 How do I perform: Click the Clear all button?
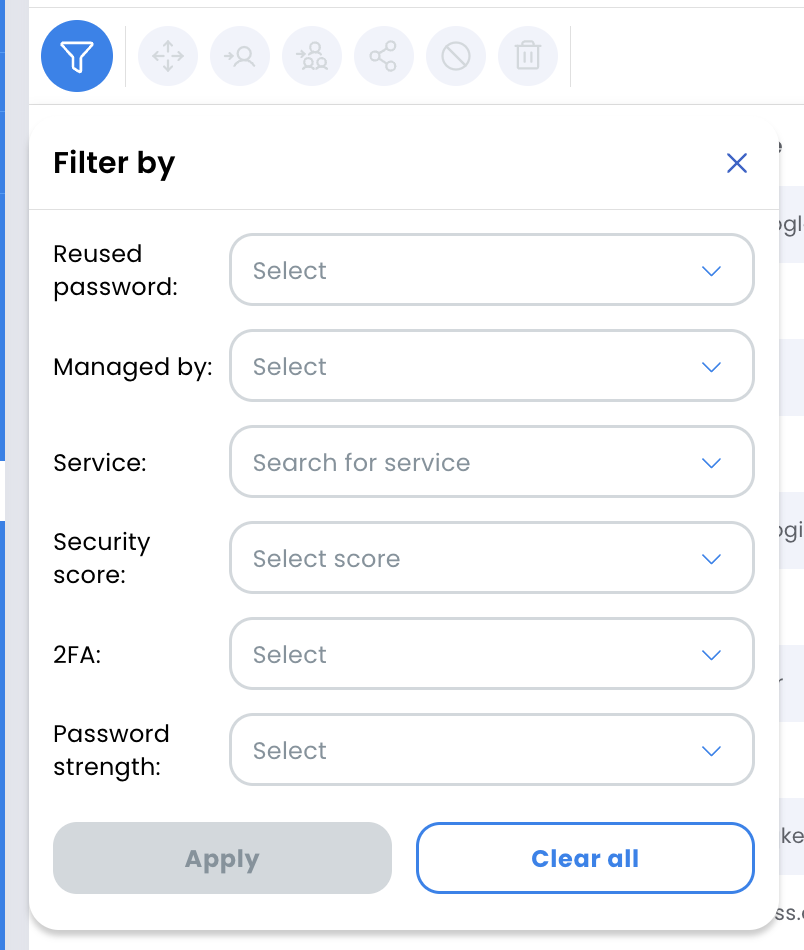point(585,858)
